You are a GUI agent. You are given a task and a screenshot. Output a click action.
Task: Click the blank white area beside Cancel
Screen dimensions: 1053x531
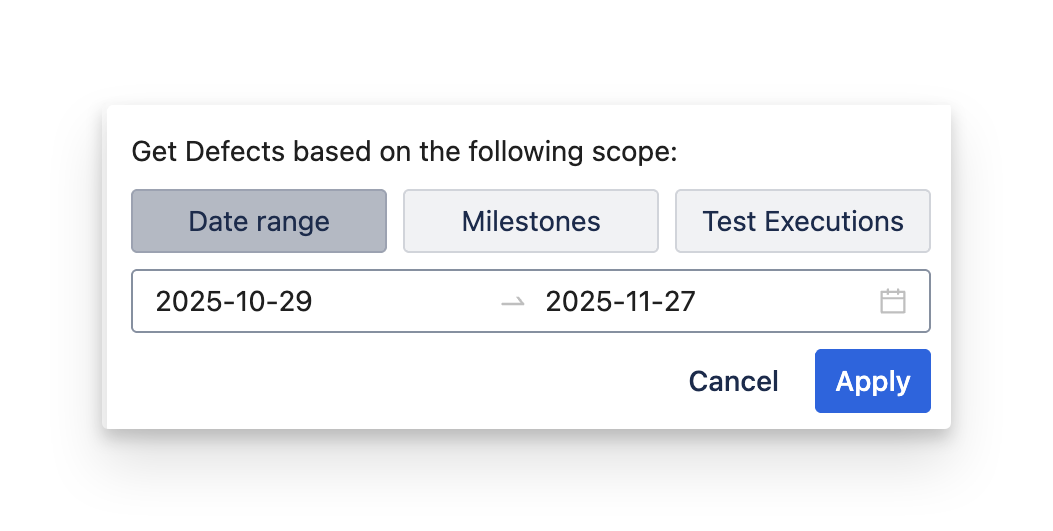400,381
